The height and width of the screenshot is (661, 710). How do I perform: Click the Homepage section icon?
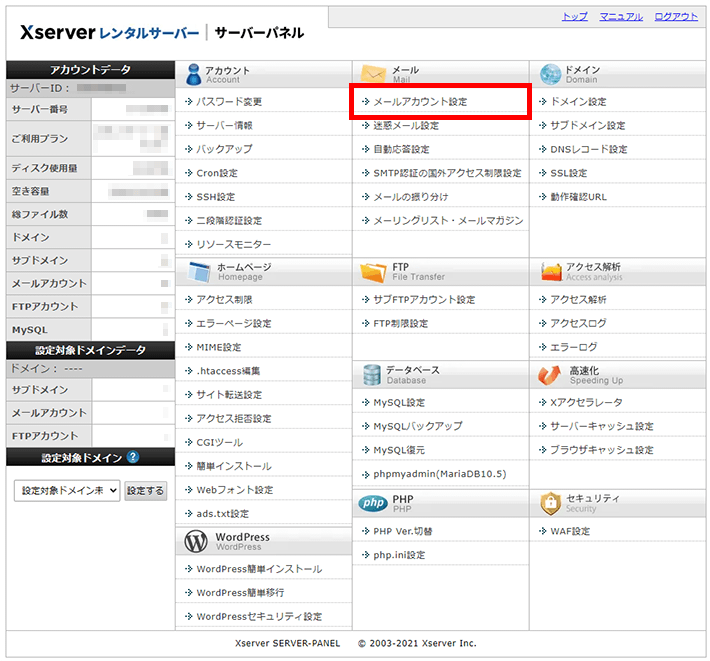(199, 272)
